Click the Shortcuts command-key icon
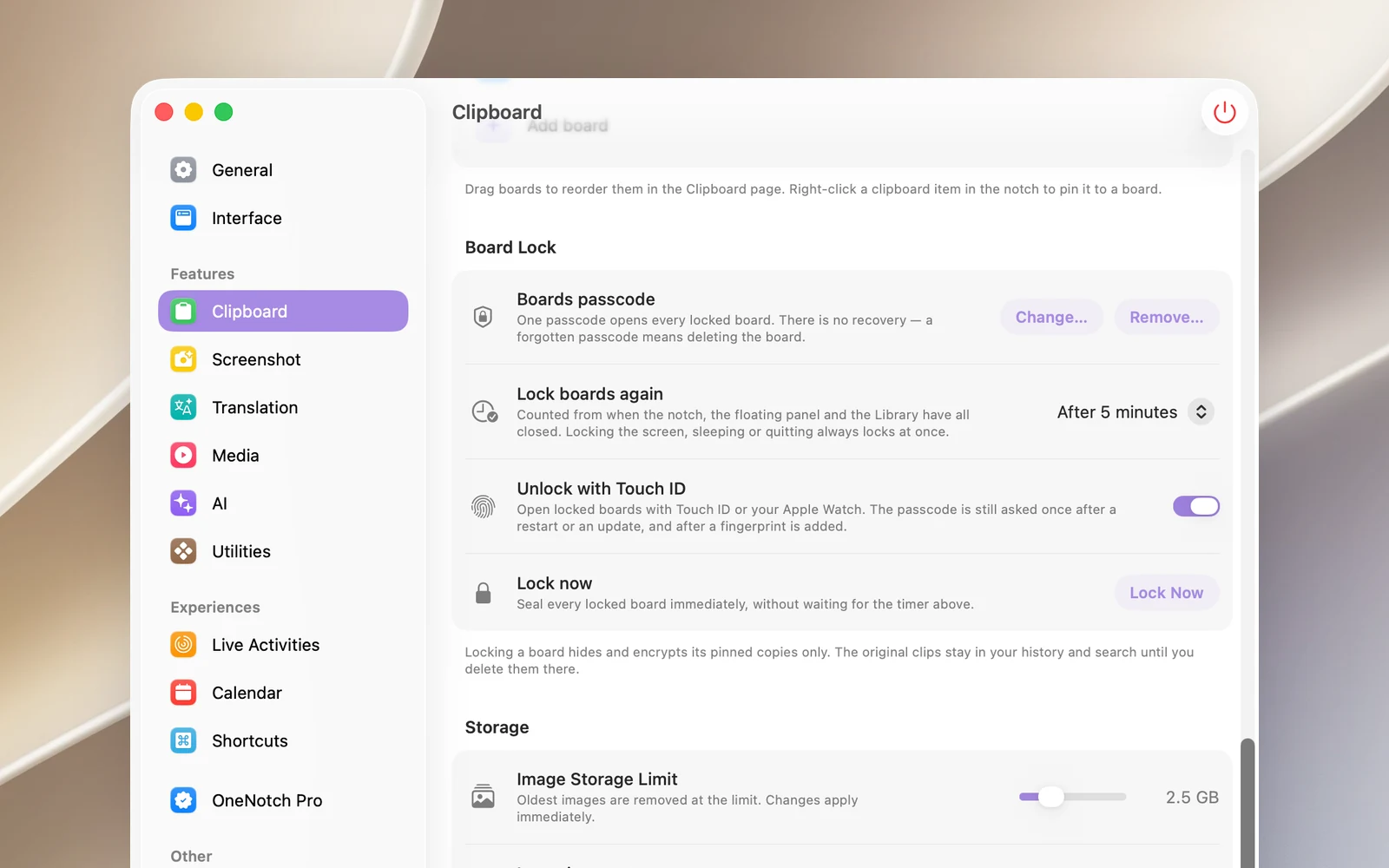This screenshot has width=1389, height=868. click(x=183, y=740)
